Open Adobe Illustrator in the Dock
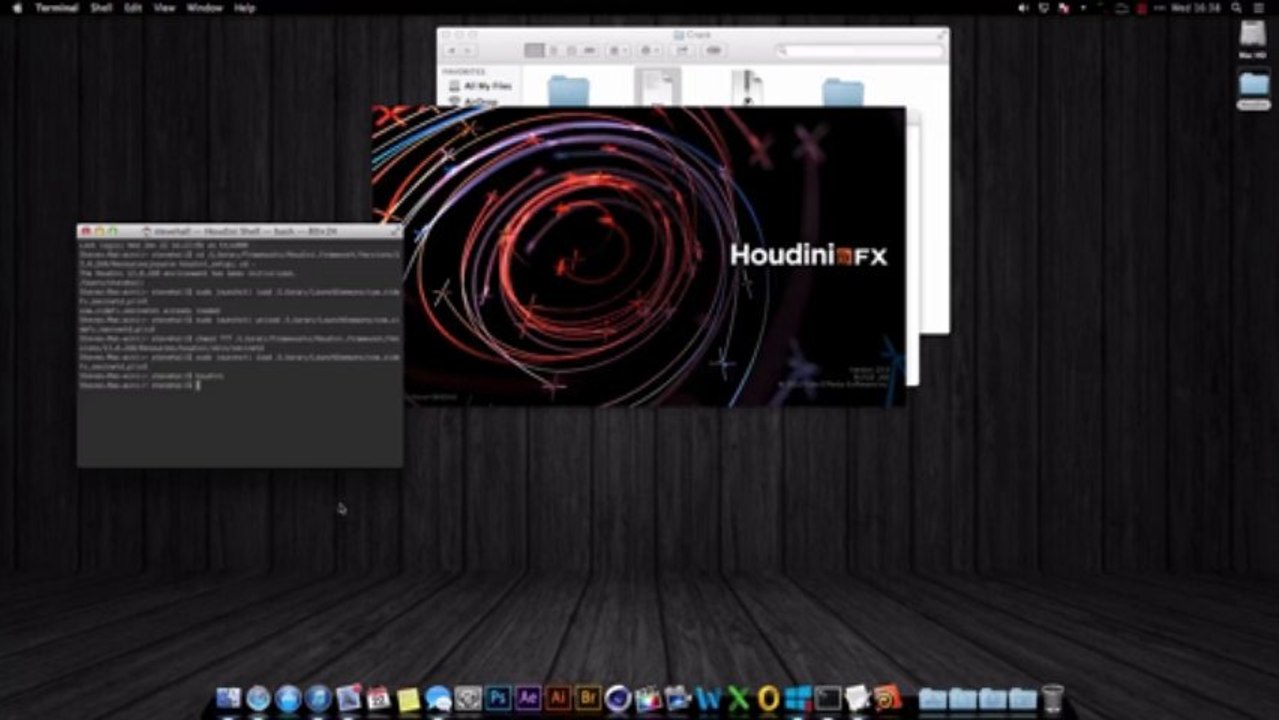This screenshot has height=720, width=1279. (x=558, y=697)
